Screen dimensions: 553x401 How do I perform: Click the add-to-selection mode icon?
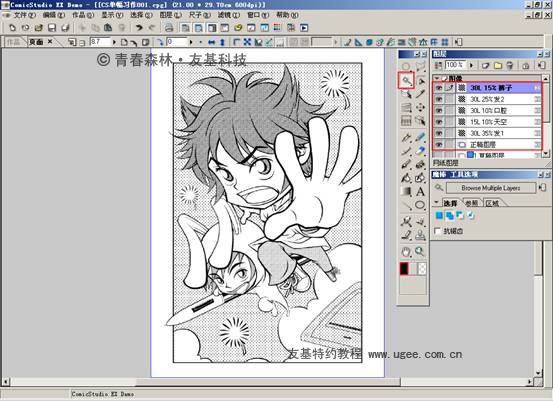[450, 215]
